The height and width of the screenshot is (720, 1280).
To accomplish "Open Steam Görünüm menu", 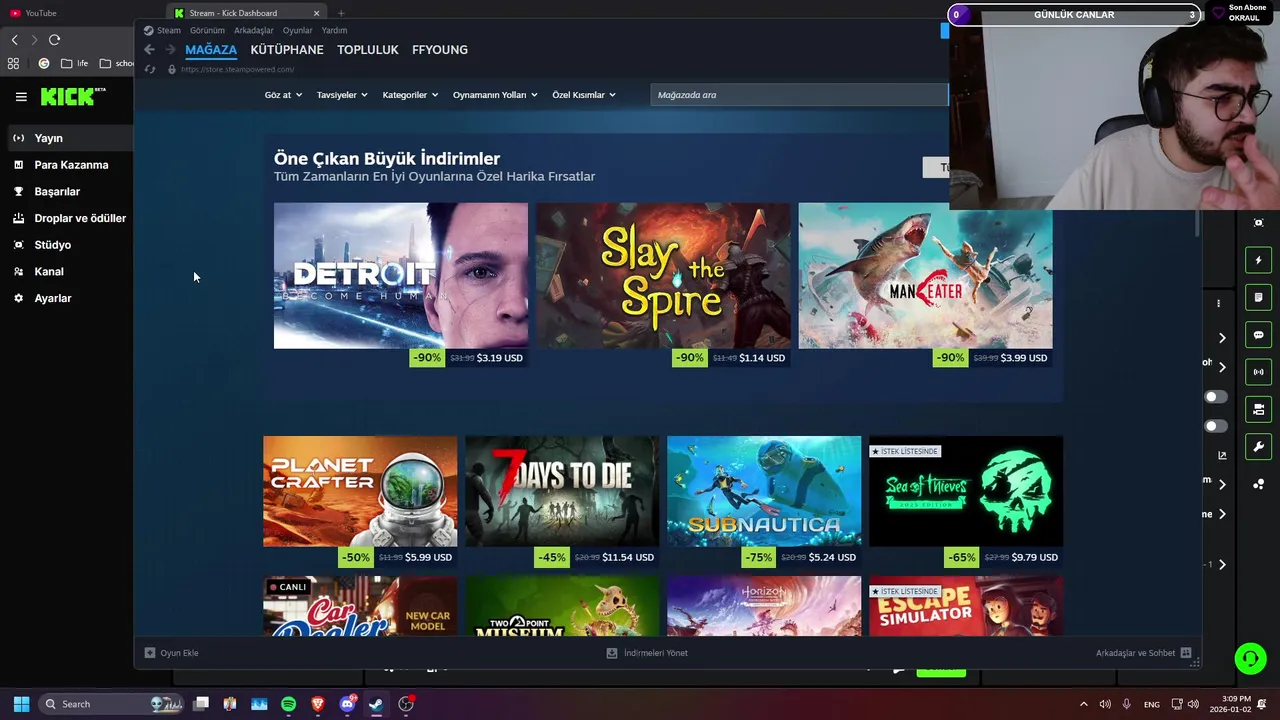I will point(207,30).
